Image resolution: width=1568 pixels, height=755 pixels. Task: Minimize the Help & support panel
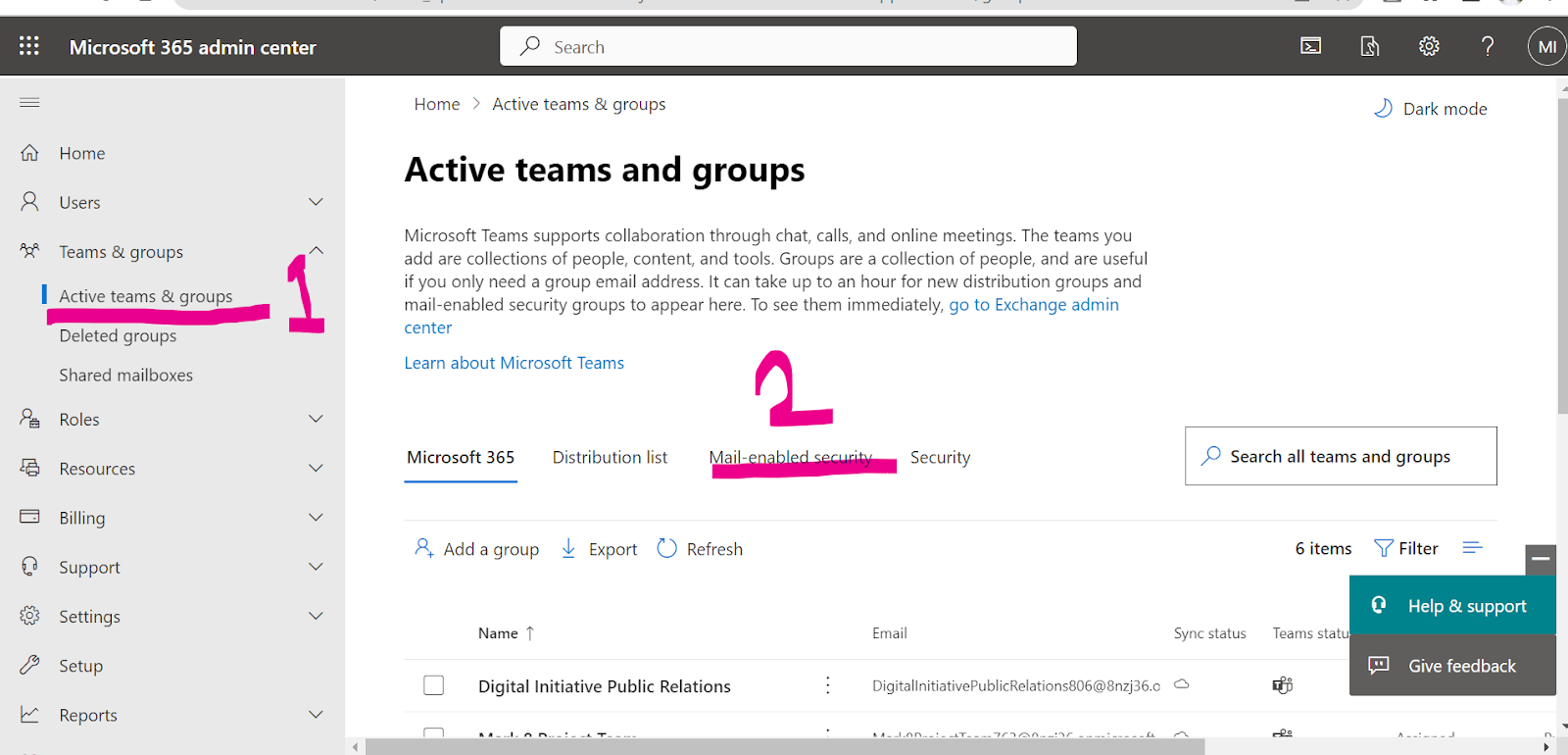(x=1541, y=559)
